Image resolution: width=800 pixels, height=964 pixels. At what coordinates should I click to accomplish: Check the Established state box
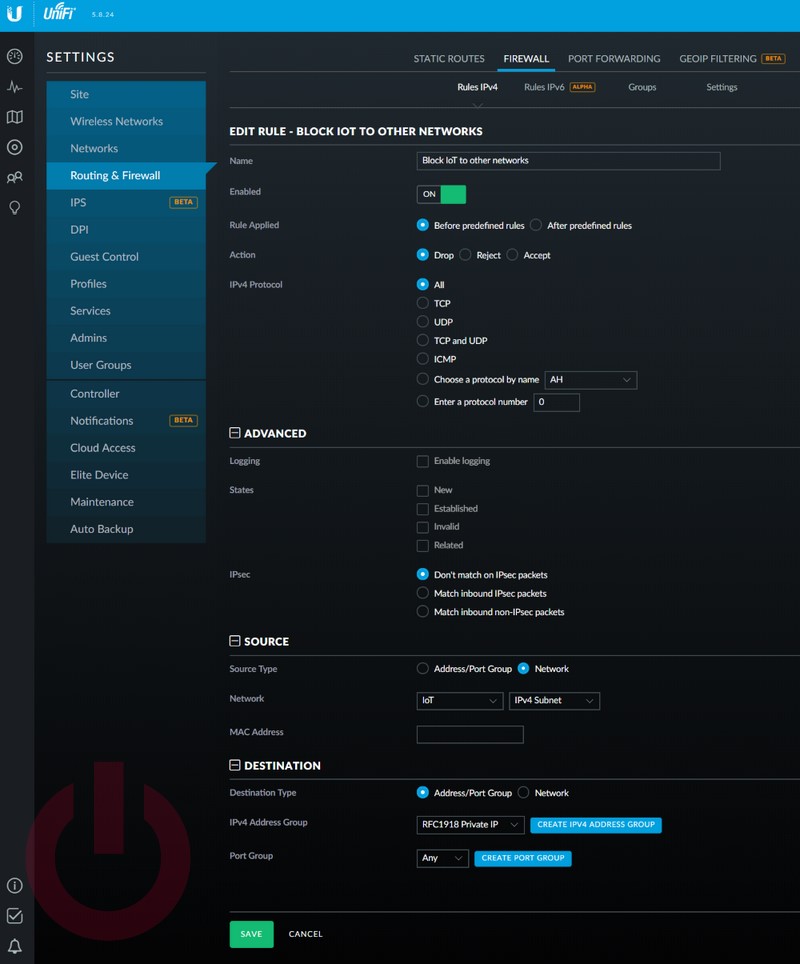tap(422, 509)
